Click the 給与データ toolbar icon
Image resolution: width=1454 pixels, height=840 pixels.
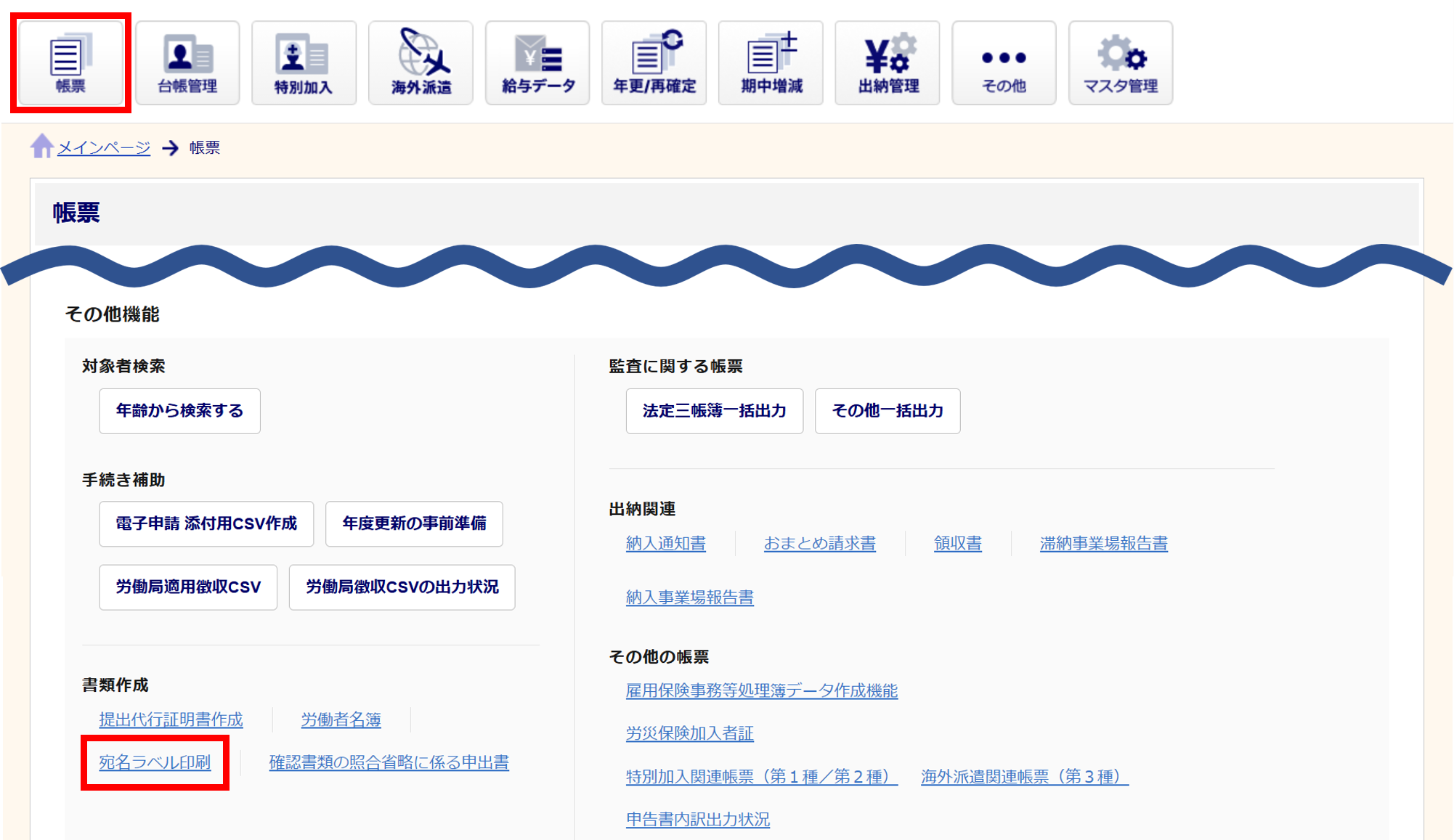537,63
